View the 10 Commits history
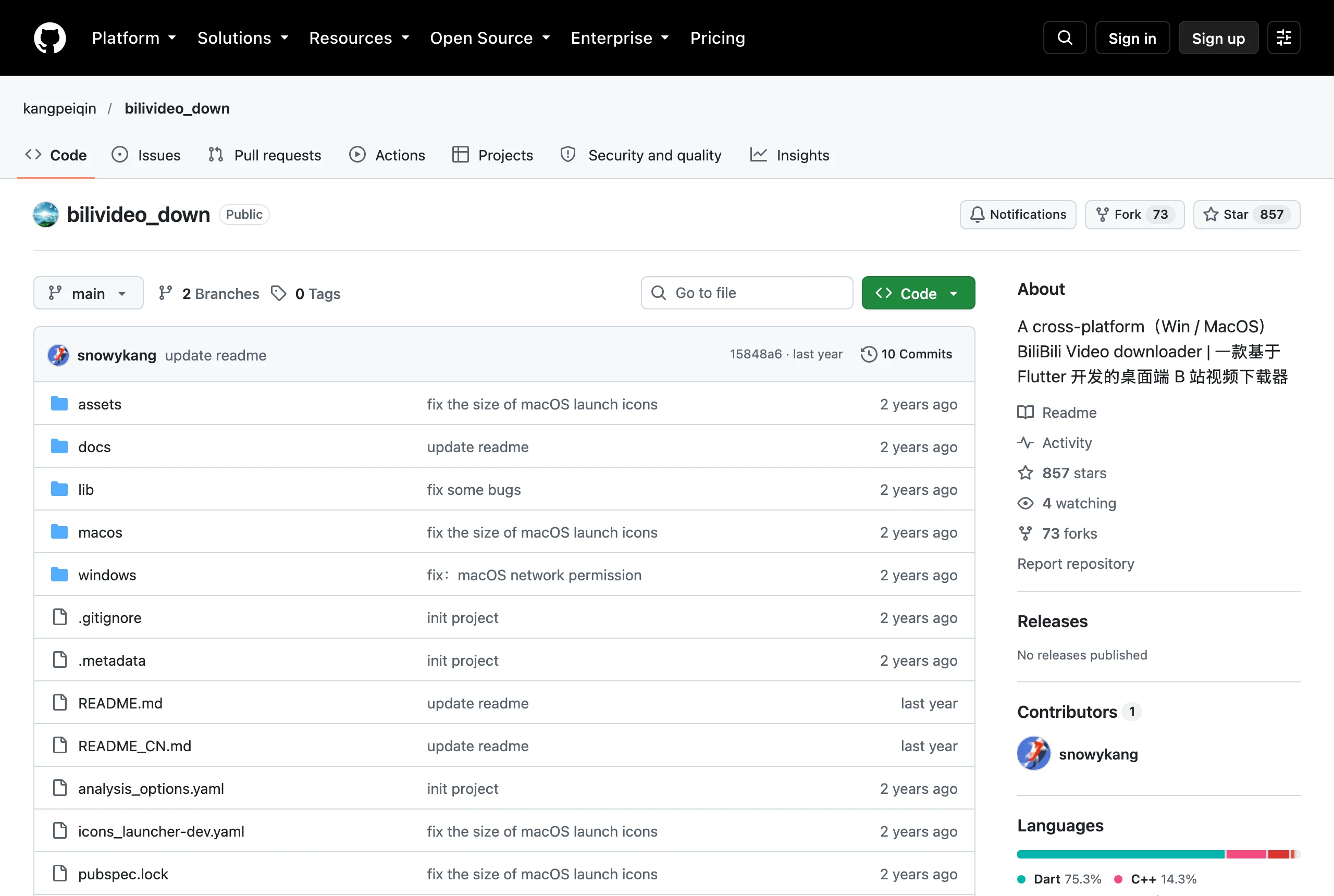1334x896 pixels. pyautogui.click(x=907, y=354)
